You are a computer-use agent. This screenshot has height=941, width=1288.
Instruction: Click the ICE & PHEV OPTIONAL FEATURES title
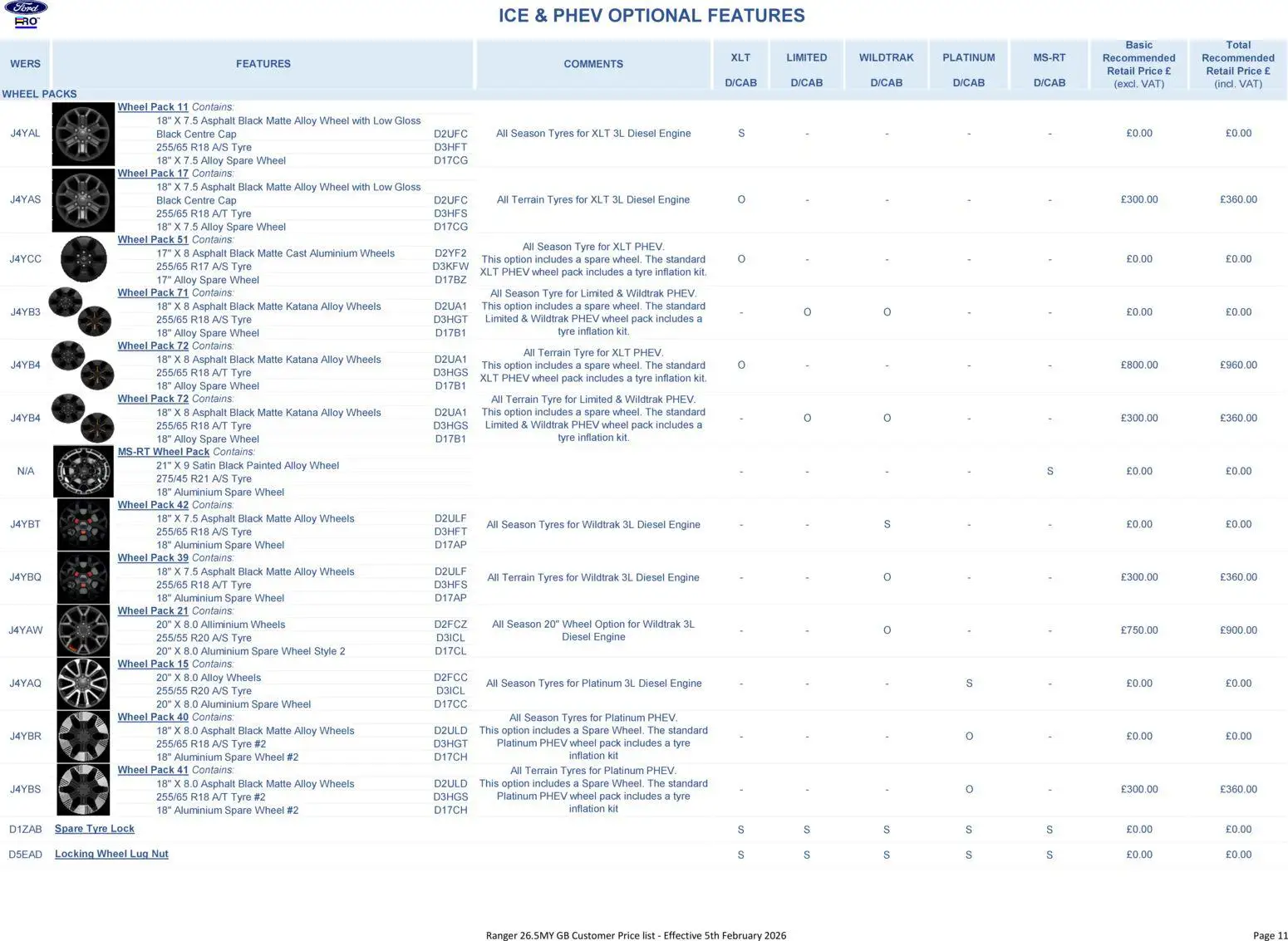(x=651, y=16)
